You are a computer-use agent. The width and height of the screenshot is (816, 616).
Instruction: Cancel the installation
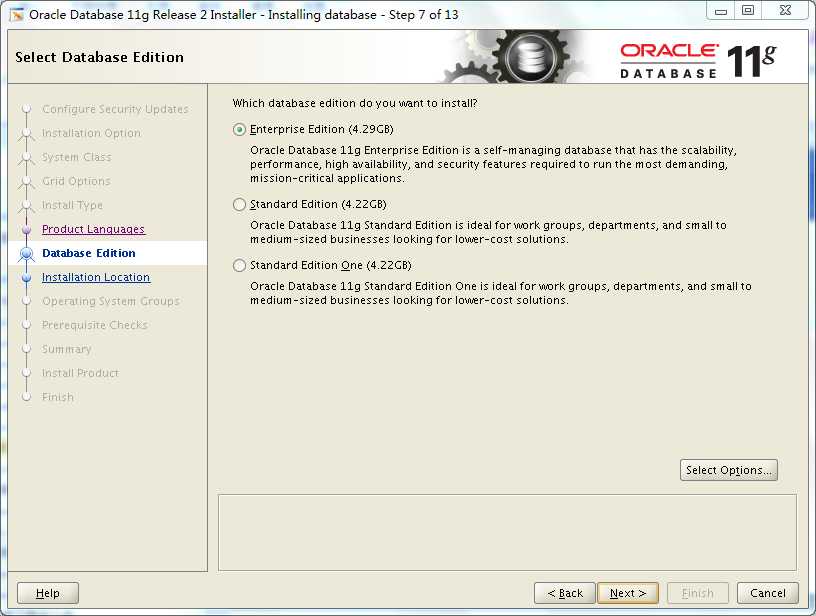768,593
